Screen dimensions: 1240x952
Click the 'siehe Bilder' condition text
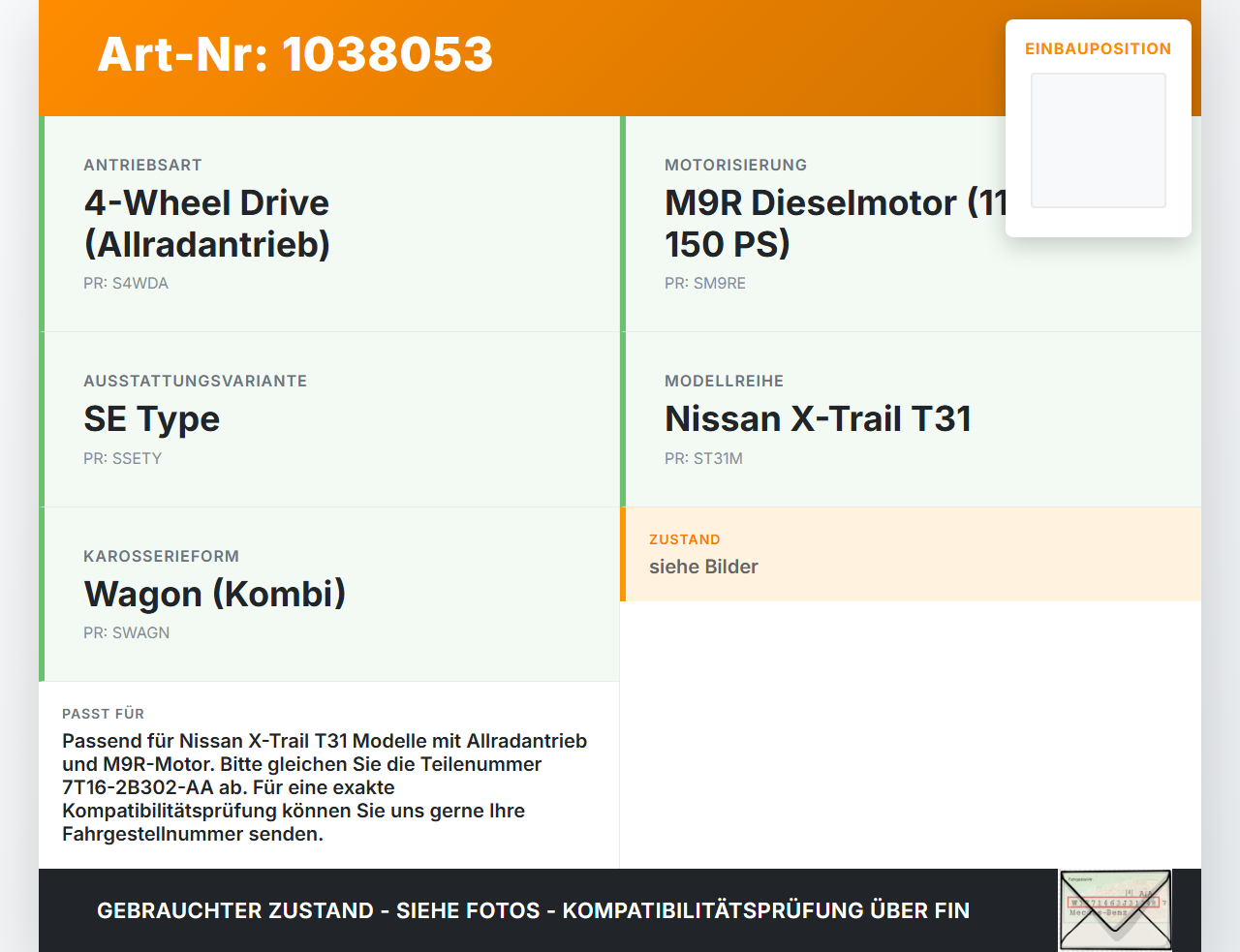tap(703, 567)
